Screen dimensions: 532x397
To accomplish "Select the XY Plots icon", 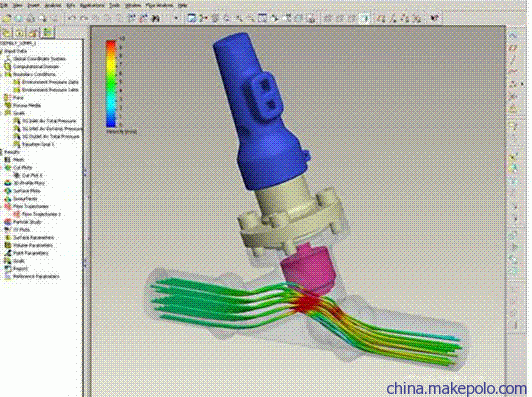I will click(x=8, y=230).
